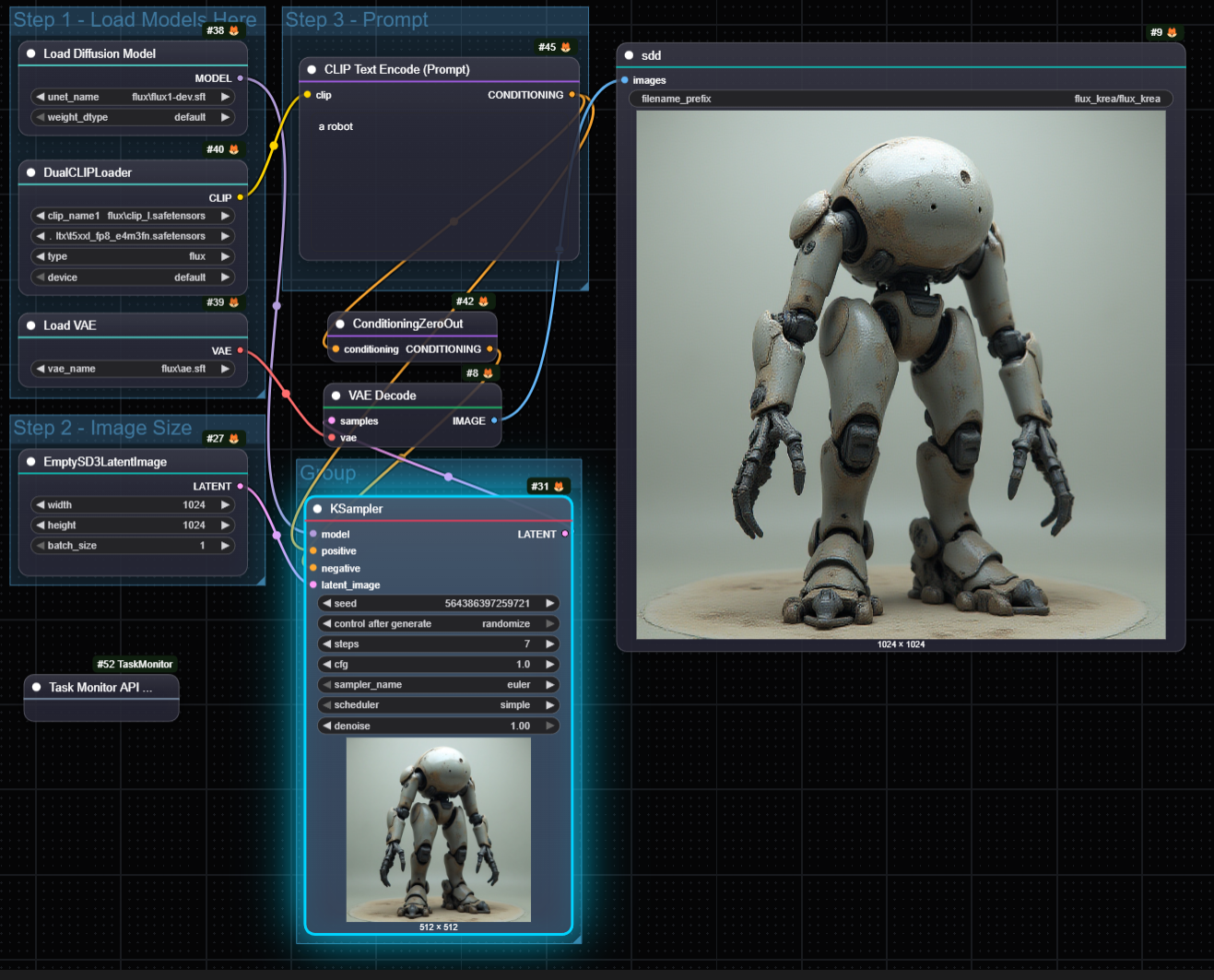Select the Step 3 - Prompt group title

pos(357,19)
